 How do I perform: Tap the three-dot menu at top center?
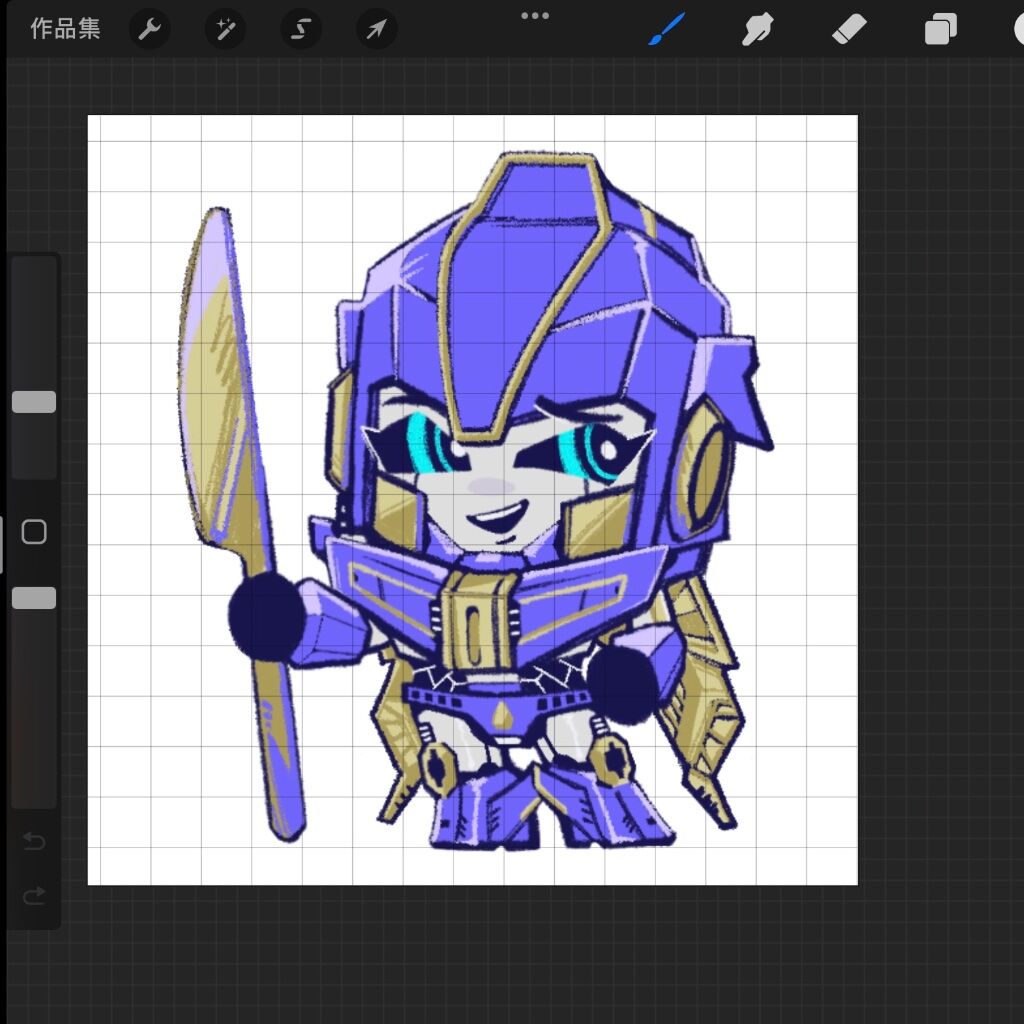coord(535,16)
